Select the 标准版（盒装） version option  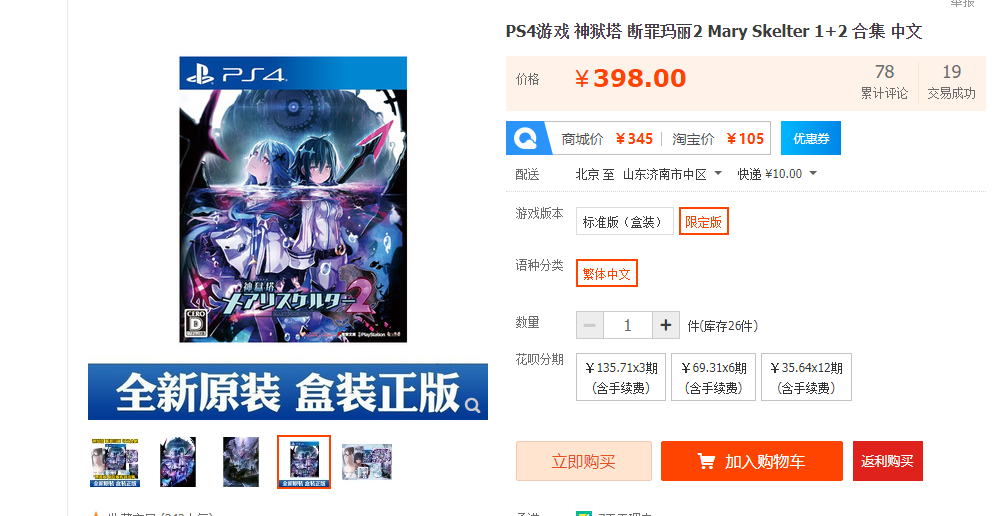coord(624,222)
